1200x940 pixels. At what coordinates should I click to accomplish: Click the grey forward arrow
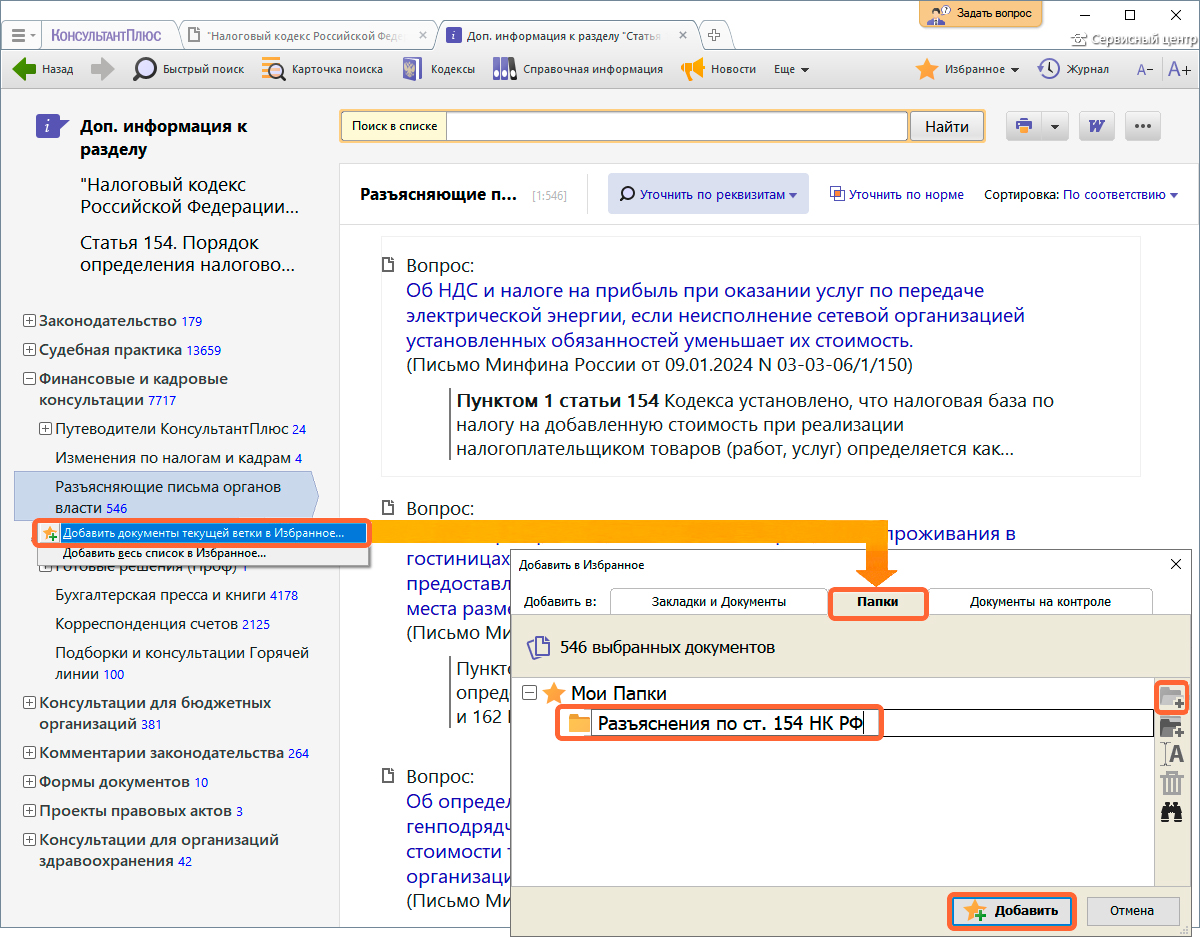[102, 69]
